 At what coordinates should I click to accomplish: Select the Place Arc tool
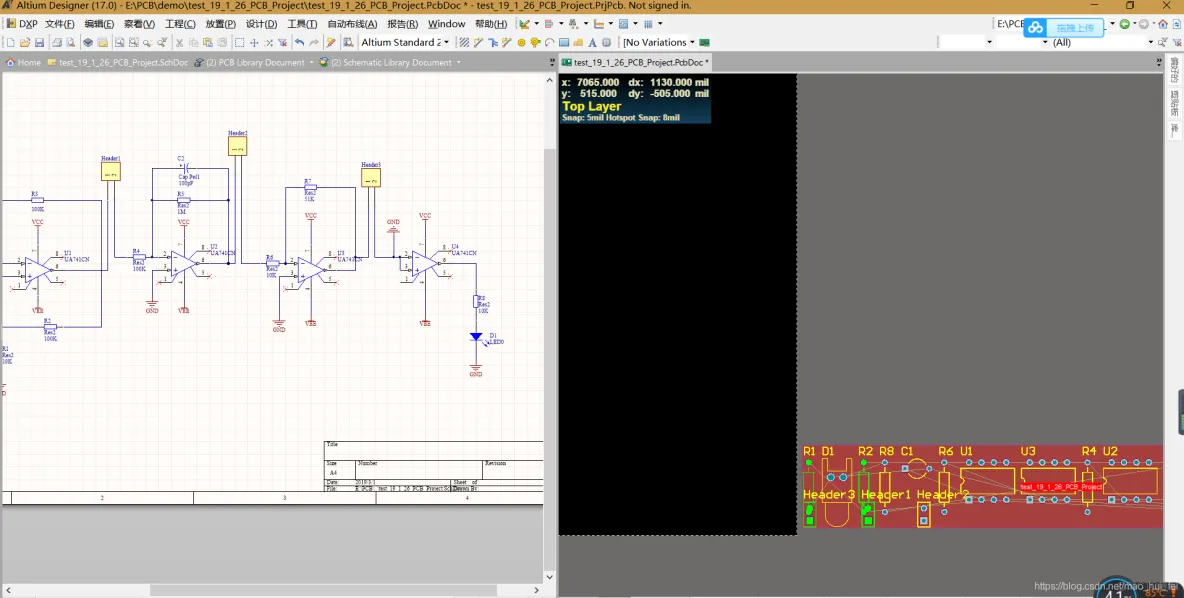pyautogui.click(x=550, y=42)
